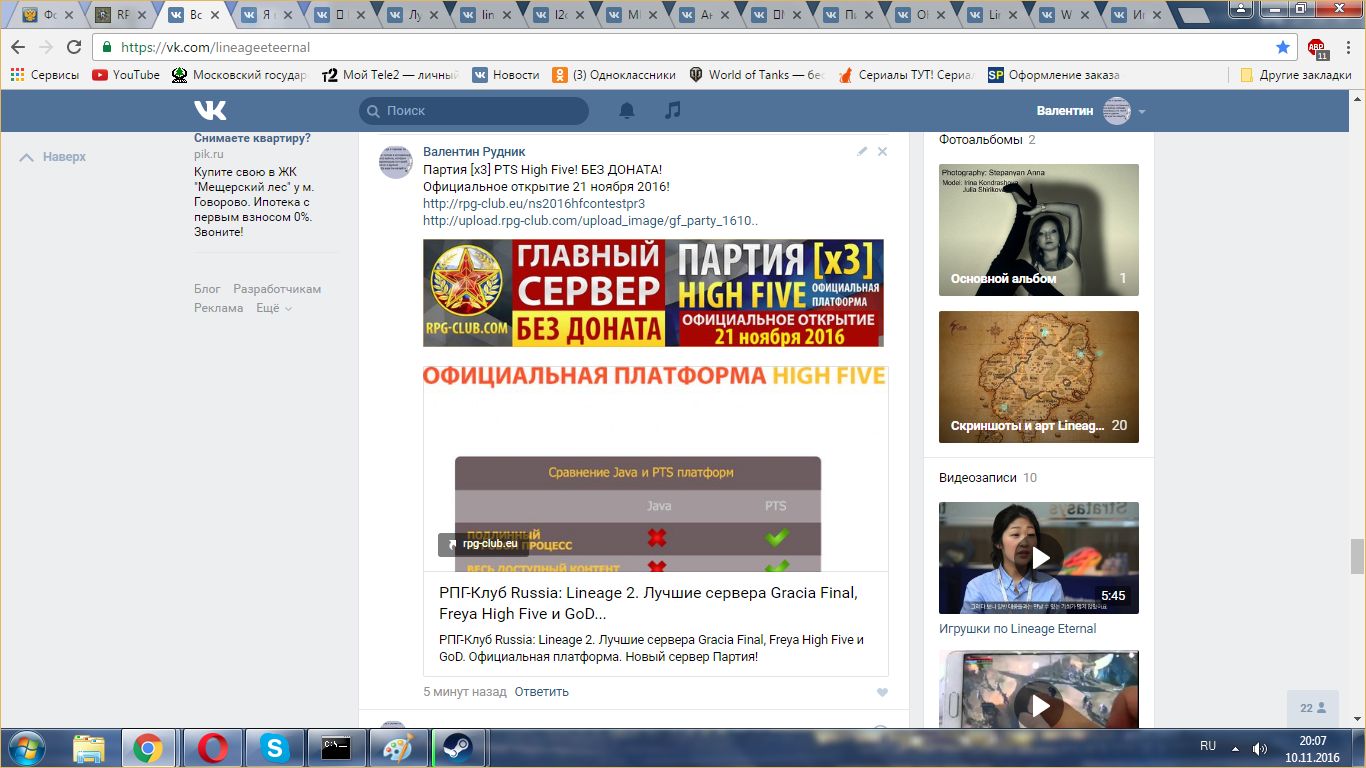Bookmark this page with the star icon

1283,47
